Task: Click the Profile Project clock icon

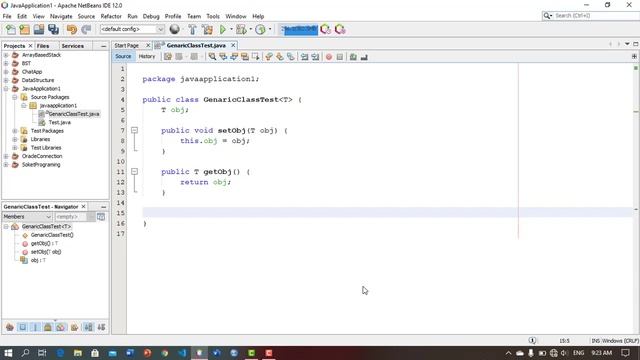Action: coord(260,29)
